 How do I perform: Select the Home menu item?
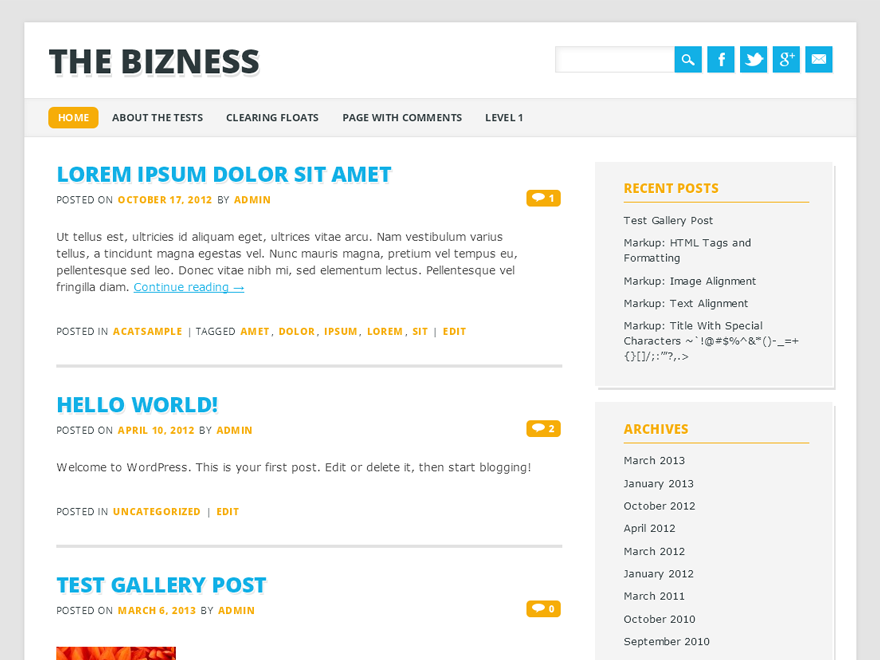(x=73, y=117)
